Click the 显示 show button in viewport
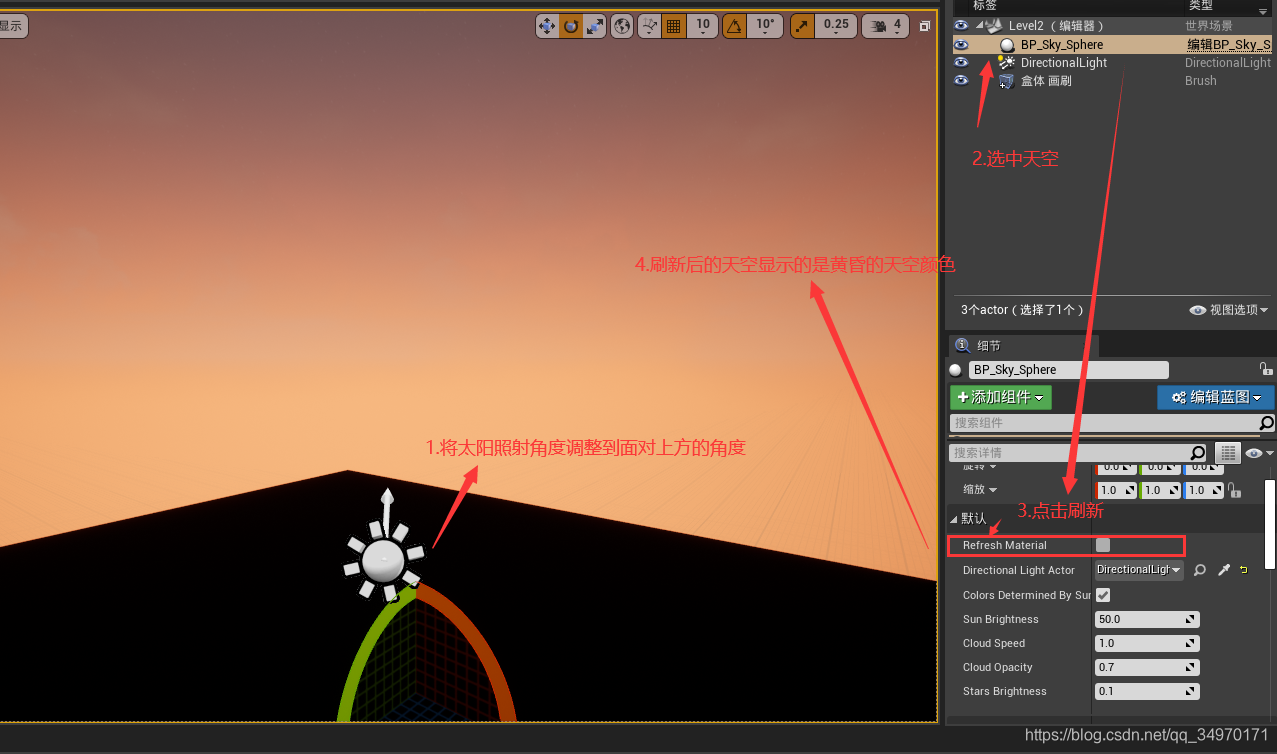 coord(12,26)
